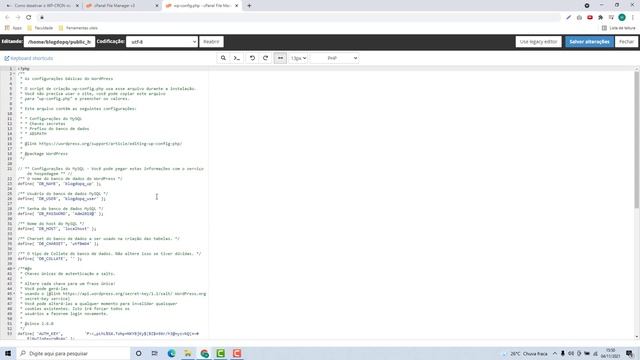The height and width of the screenshot is (360, 640).
Task: Collapse the code fold at line 2
Action: 14,73
